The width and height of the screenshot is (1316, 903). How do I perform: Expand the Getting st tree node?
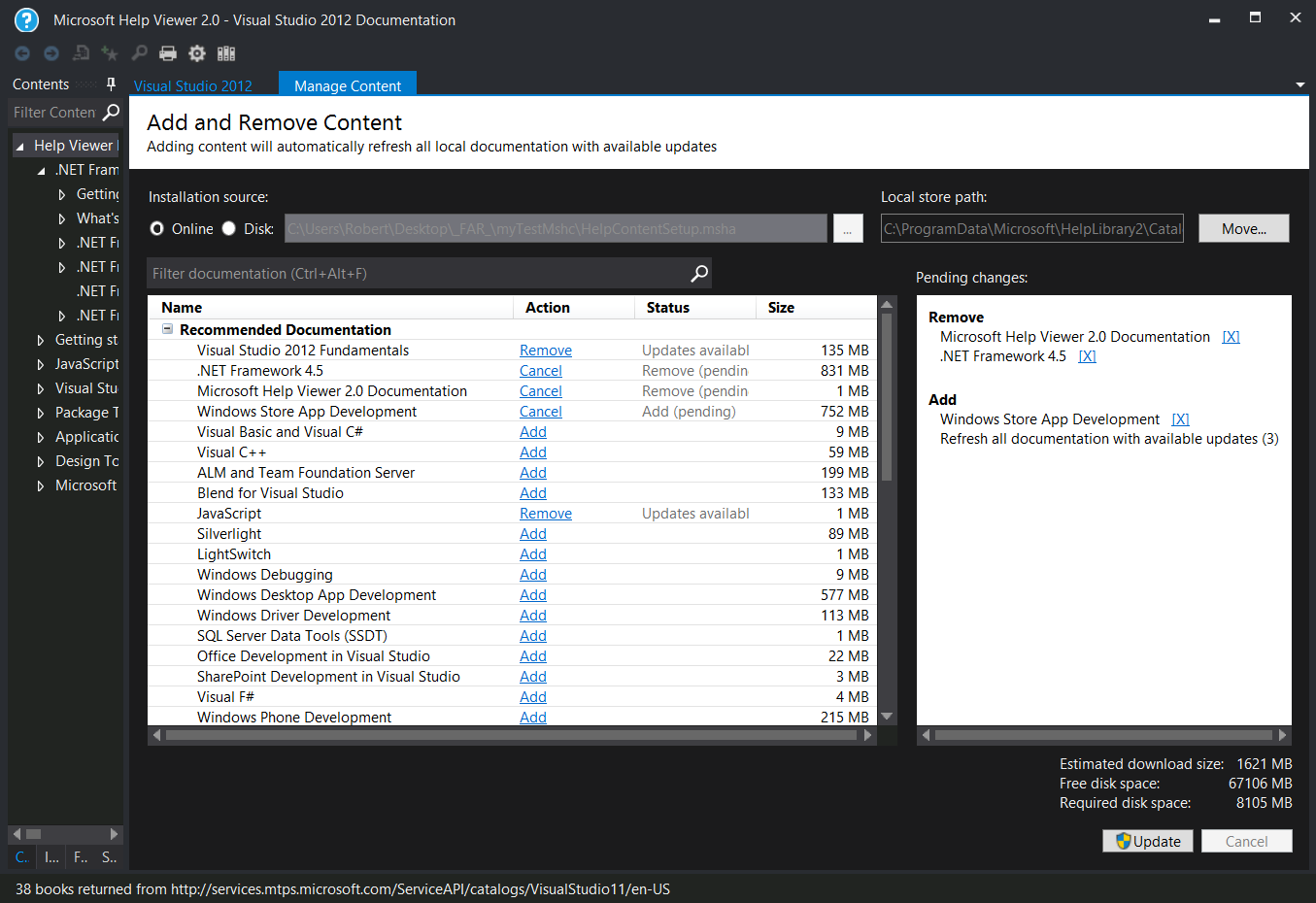pos(41,340)
